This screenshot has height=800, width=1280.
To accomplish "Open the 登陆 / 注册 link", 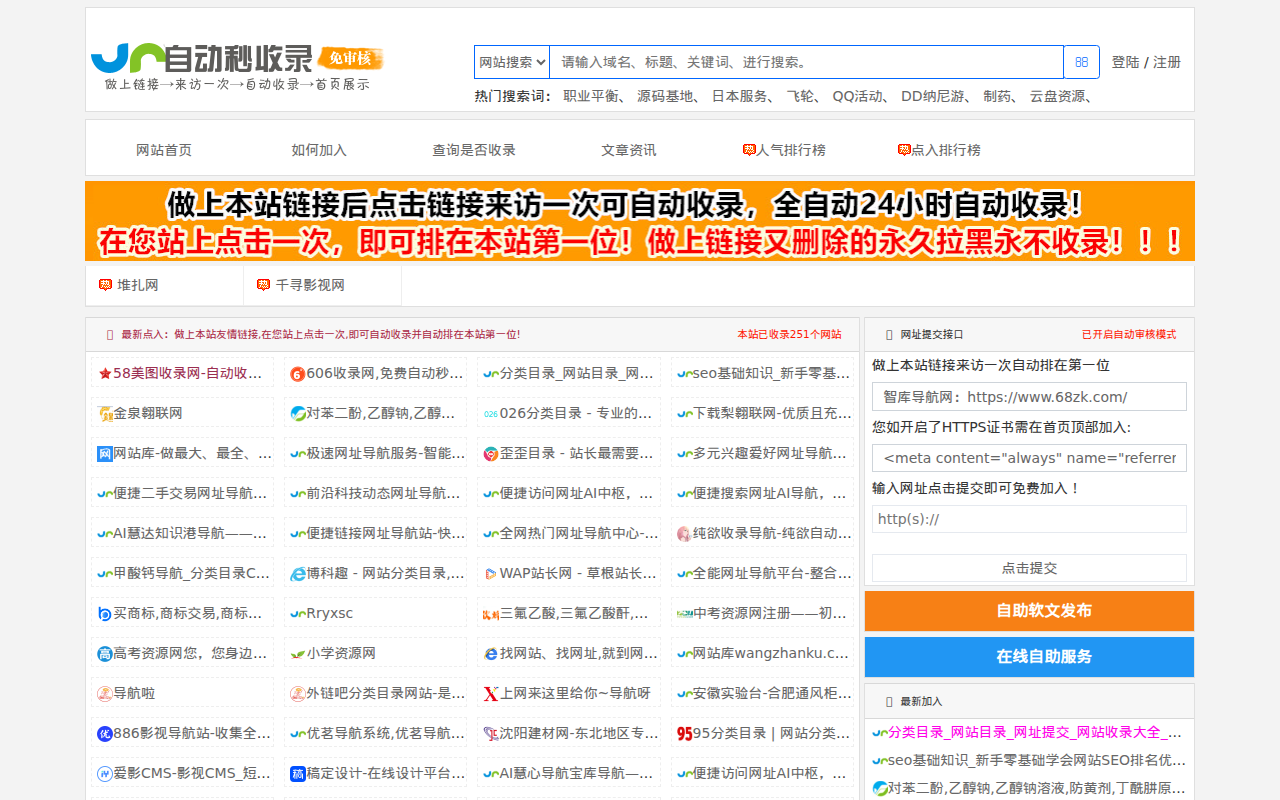I will (1146, 62).
